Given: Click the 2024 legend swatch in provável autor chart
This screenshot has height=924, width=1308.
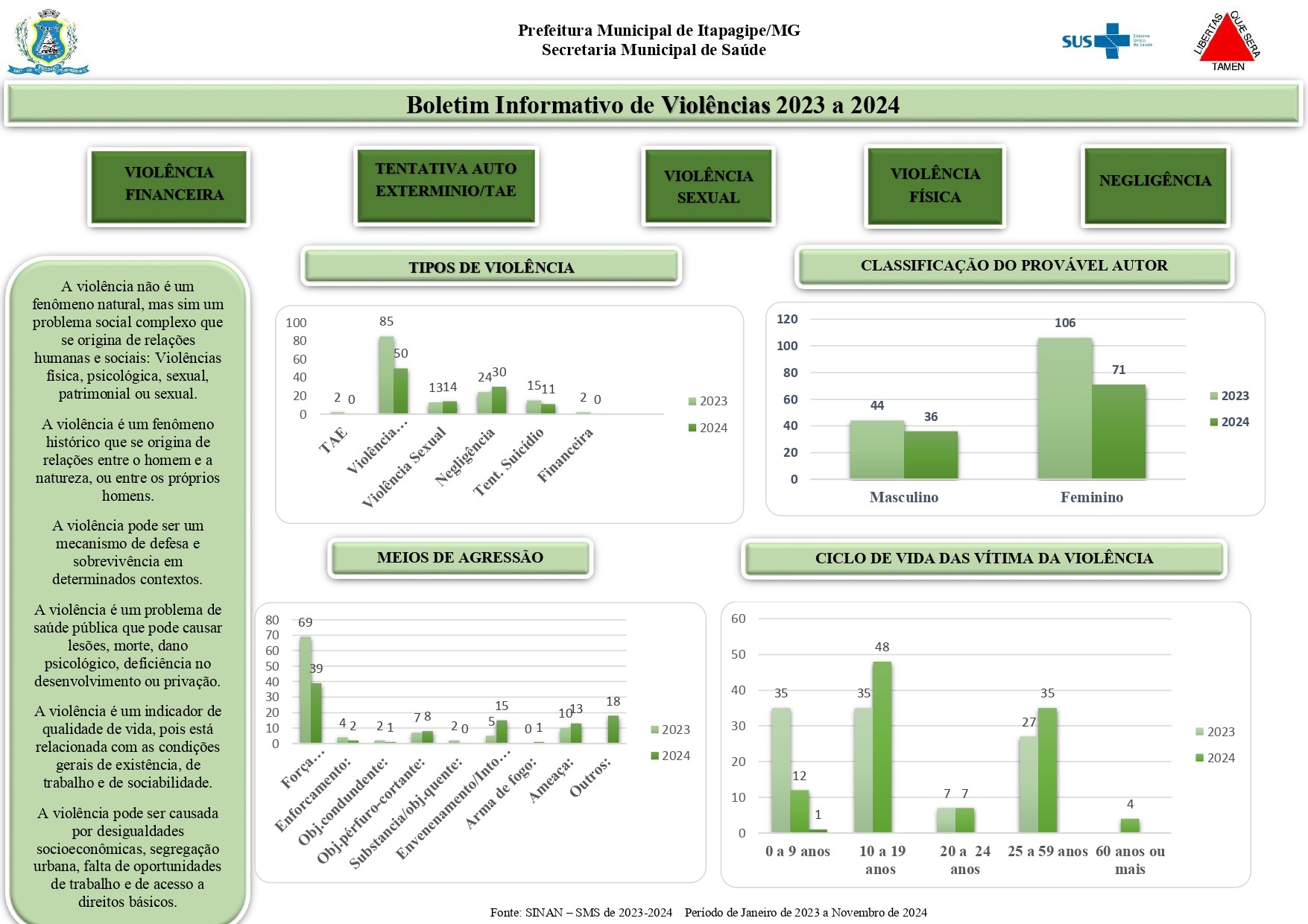Looking at the screenshot, I should click(x=1214, y=423).
